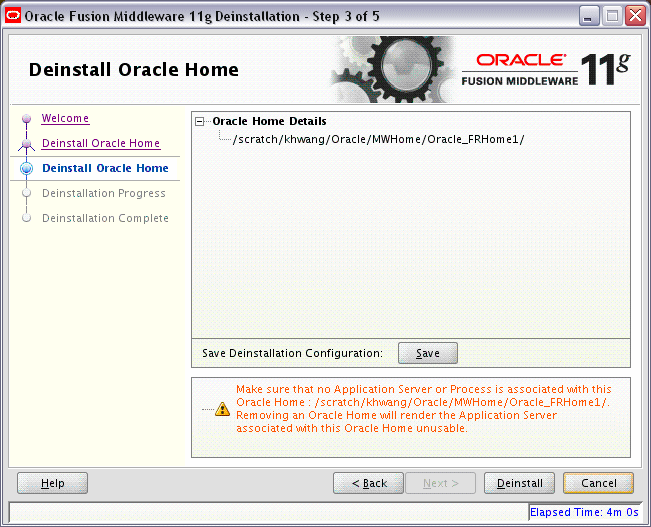Collapse the Oracle Home Details tree node
651x527 pixels.
tap(200, 121)
